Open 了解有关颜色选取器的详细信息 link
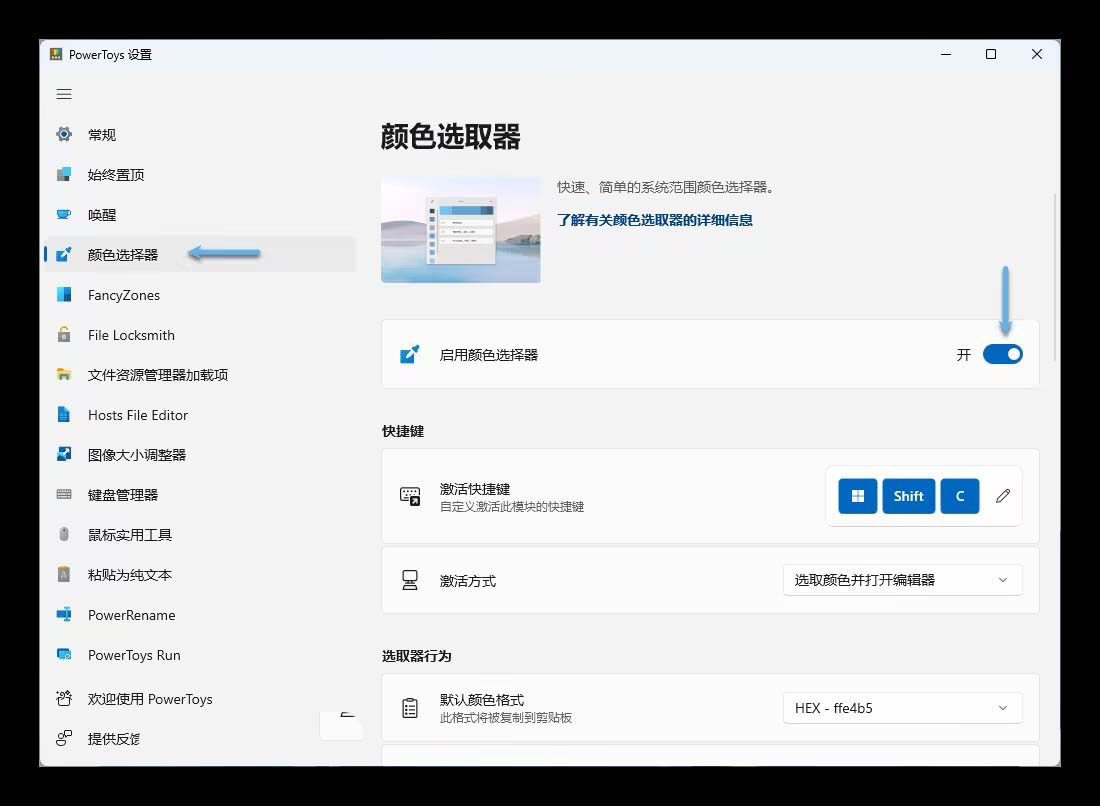This screenshot has height=806, width=1100. [655, 220]
